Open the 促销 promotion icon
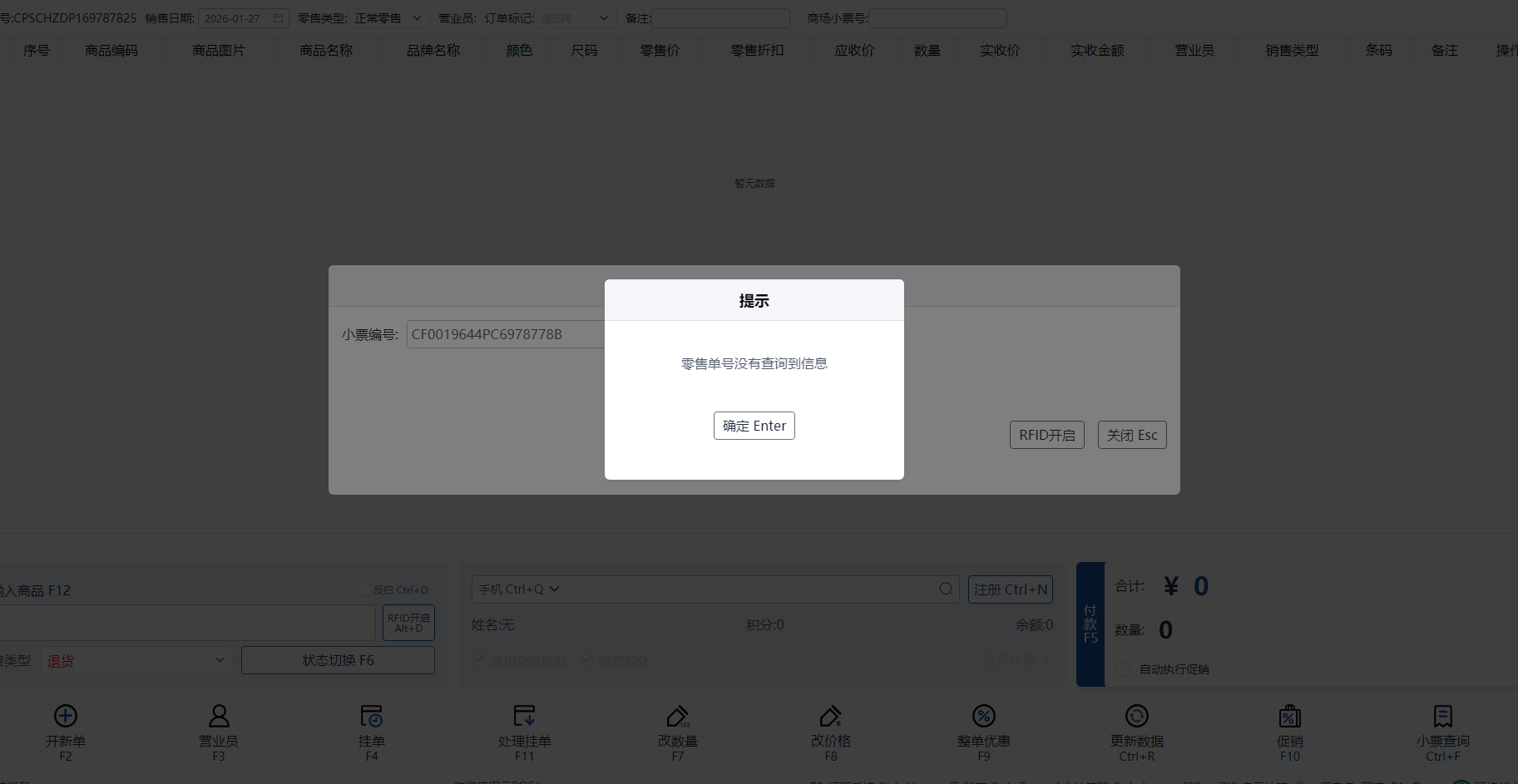1518x784 pixels. click(x=1289, y=716)
